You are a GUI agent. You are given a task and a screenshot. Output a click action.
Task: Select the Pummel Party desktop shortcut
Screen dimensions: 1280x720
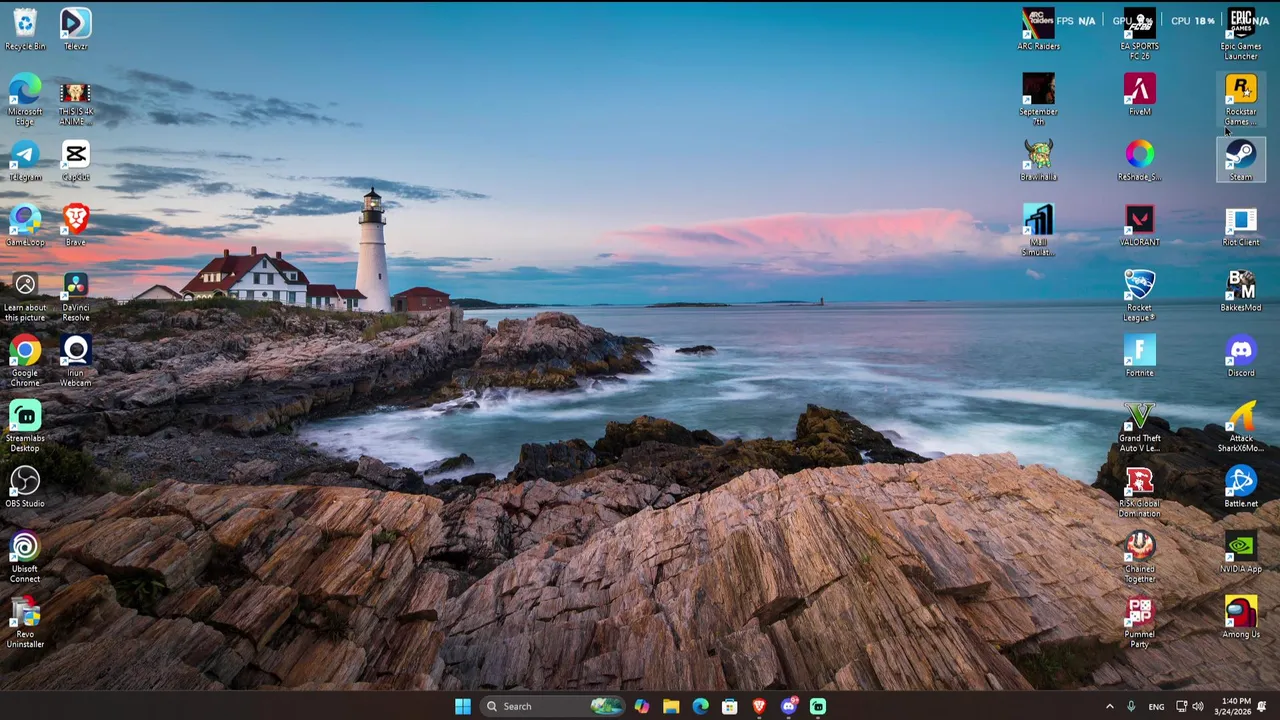1139,623
